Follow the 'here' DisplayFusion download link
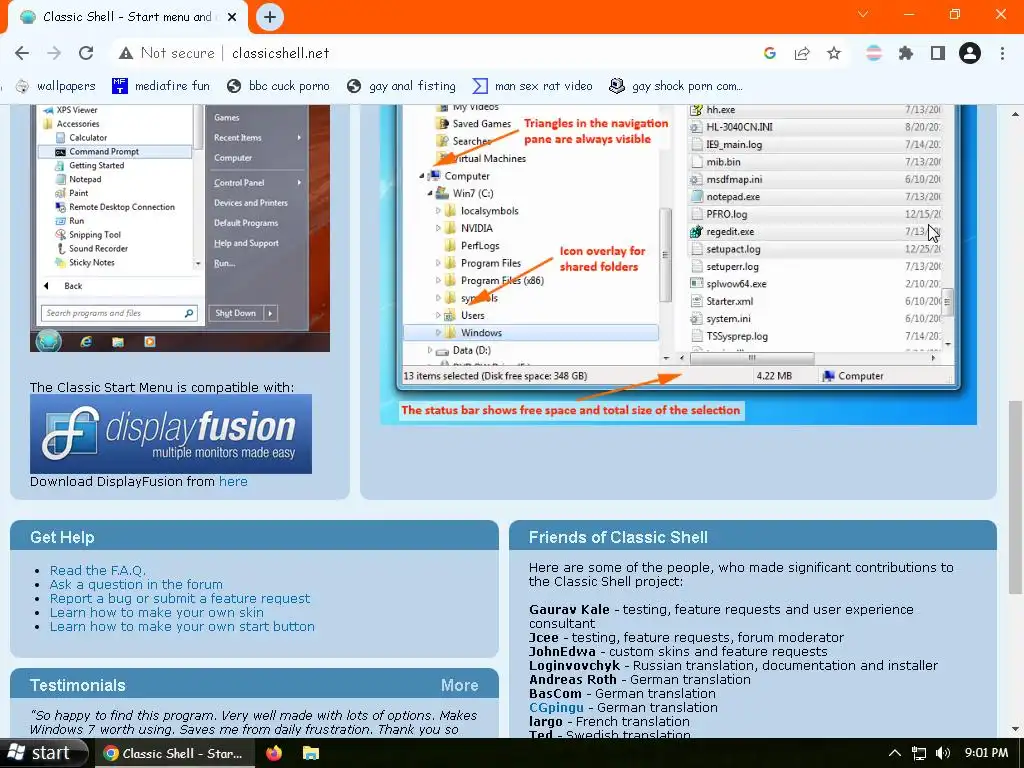Image resolution: width=1024 pixels, height=768 pixels. coord(233,481)
